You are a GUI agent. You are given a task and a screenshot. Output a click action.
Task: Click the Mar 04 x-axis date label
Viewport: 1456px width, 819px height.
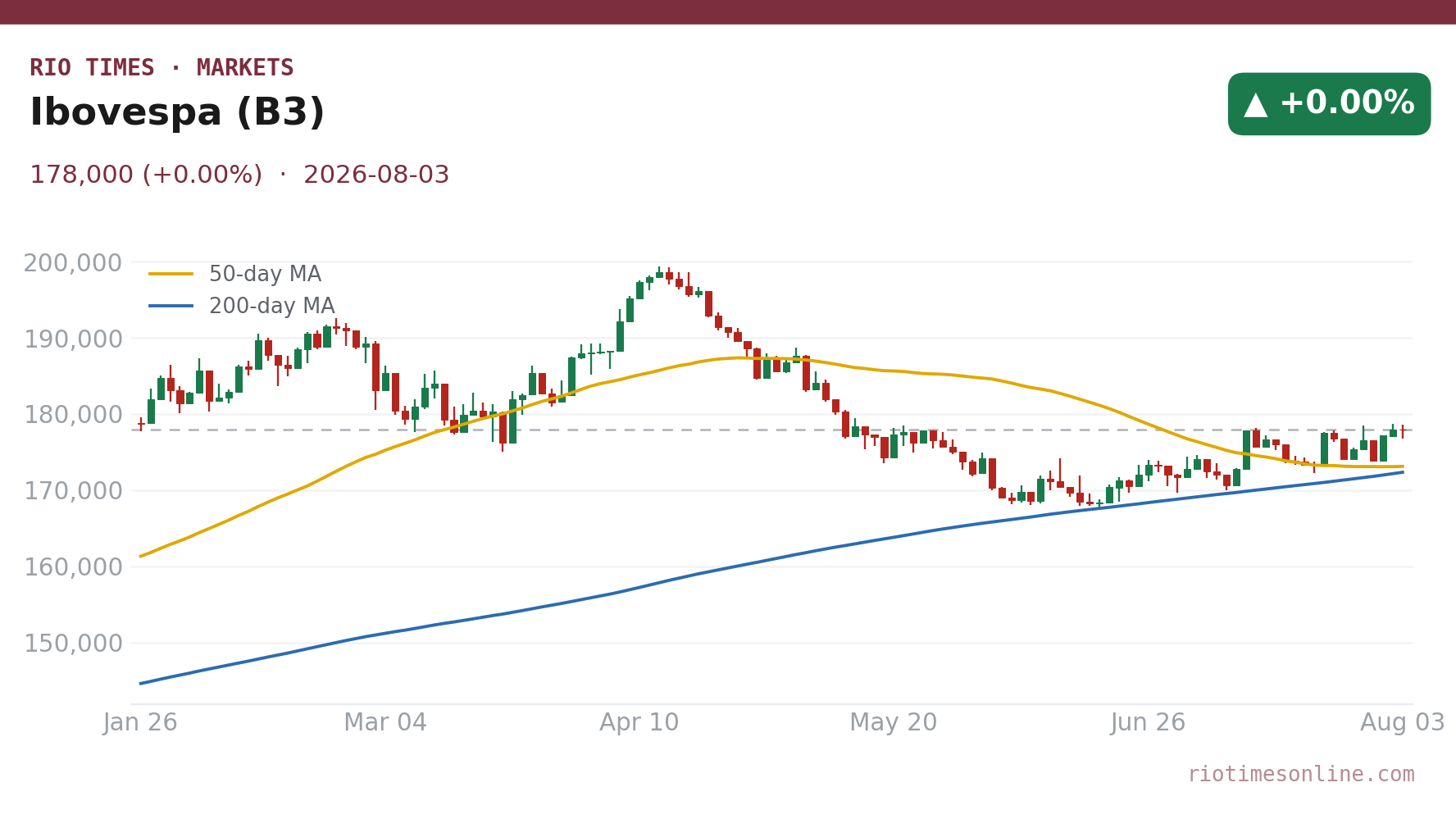385,723
